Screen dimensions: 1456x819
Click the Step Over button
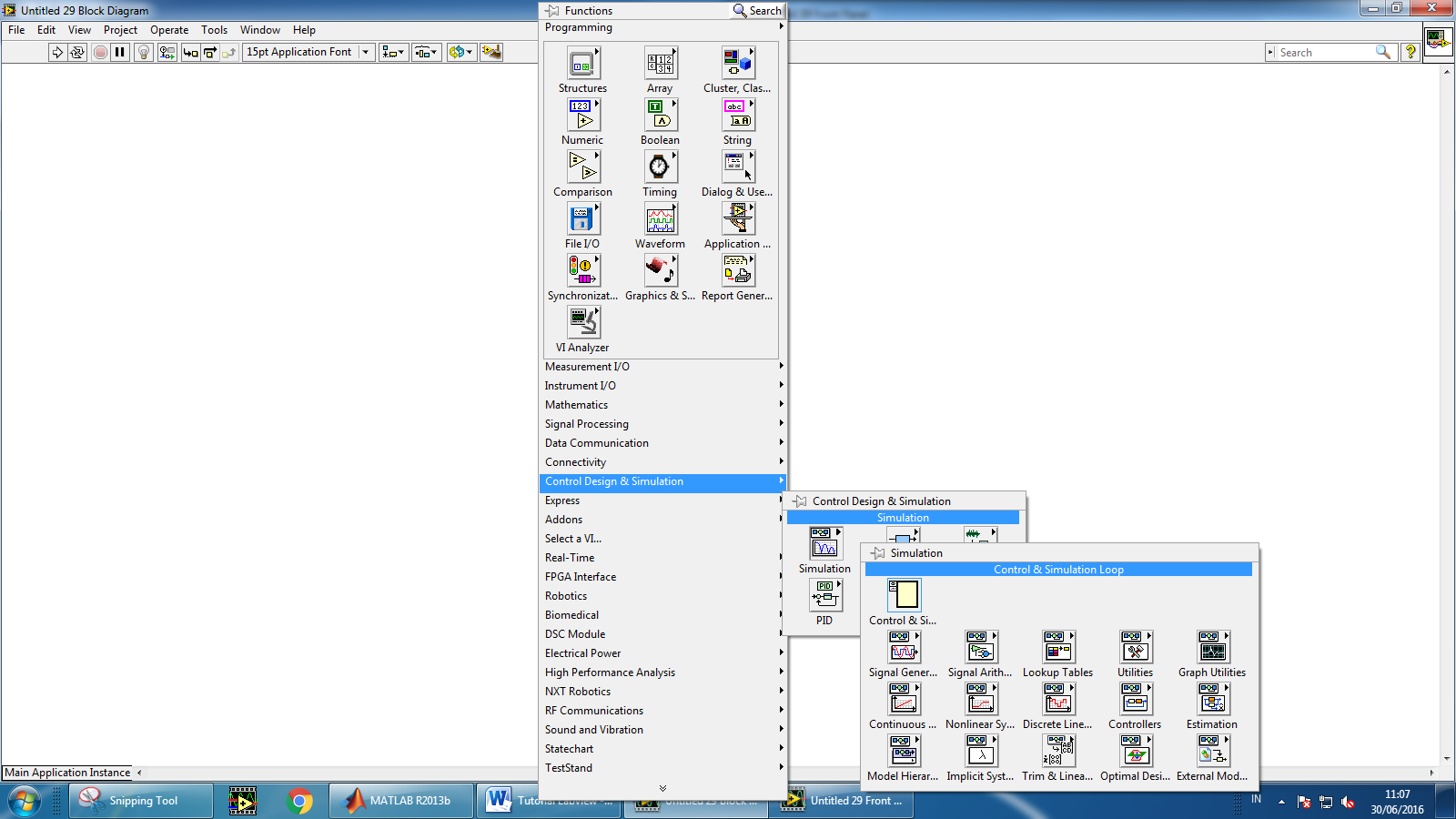click(210, 52)
